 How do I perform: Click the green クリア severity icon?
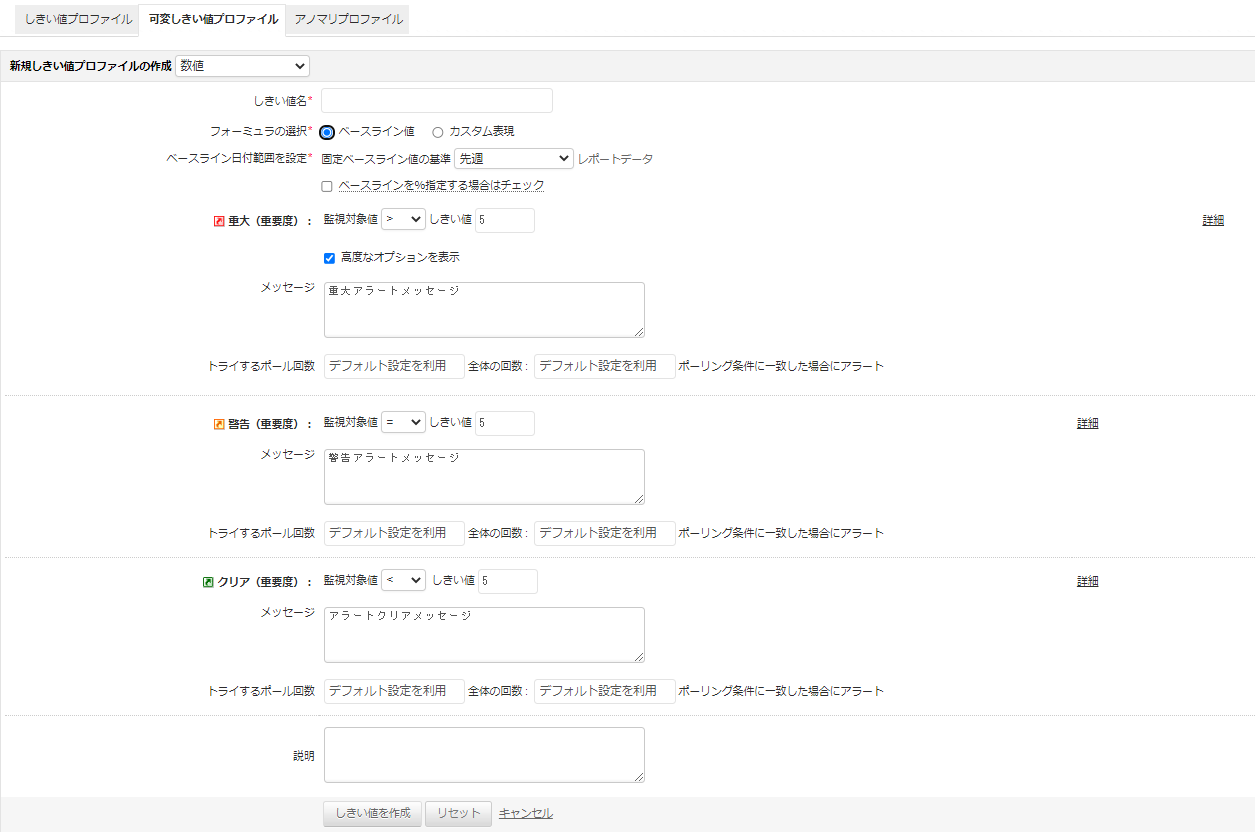point(208,582)
